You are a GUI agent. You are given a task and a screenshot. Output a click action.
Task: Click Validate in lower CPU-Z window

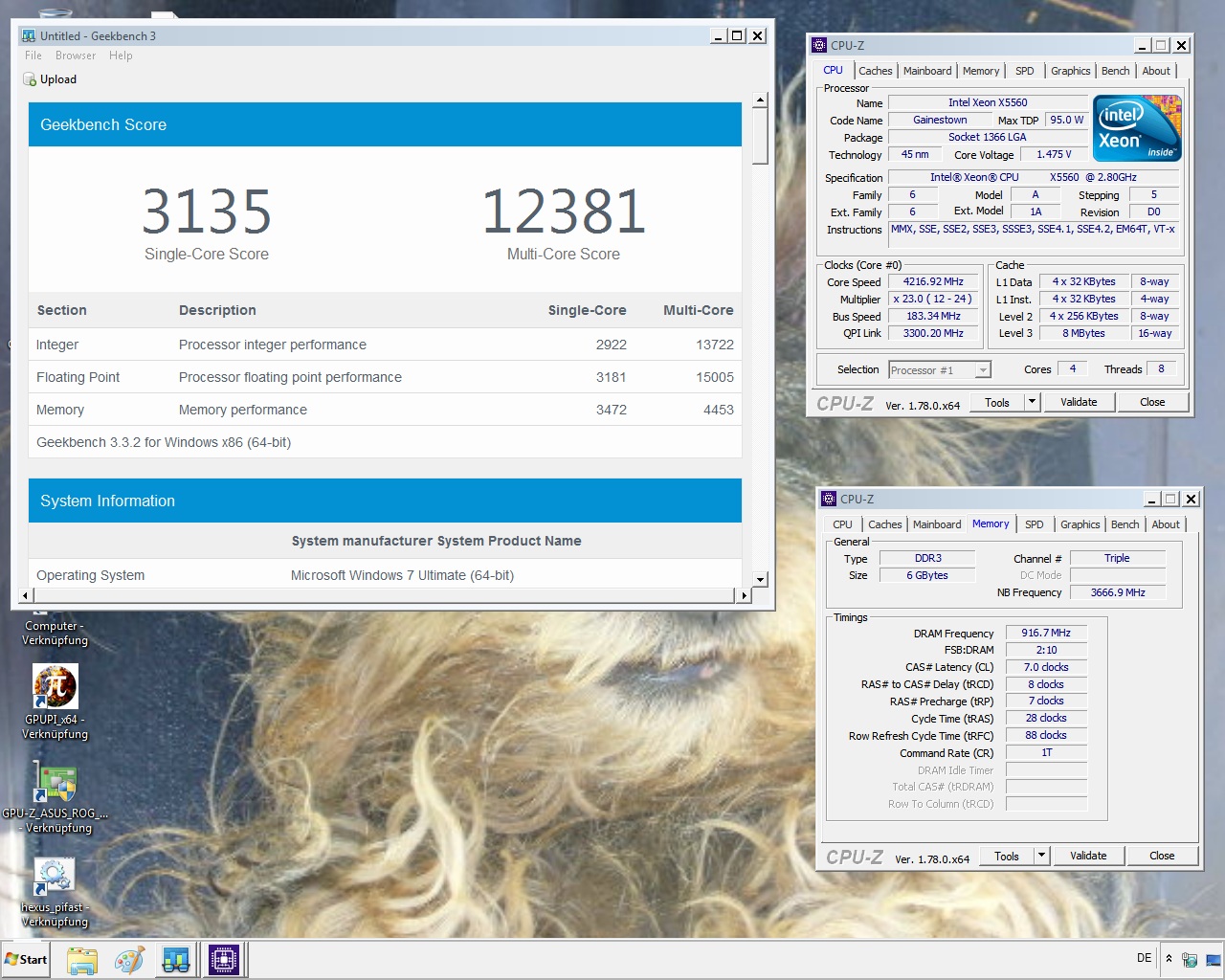pyautogui.click(x=1088, y=856)
